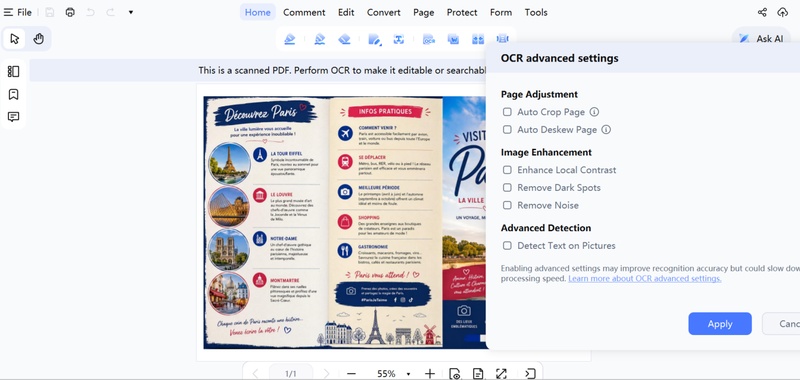Image resolution: width=800 pixels, height=380 pixels.
Task: Select the wavy underline marker tool
Action: 320,39
